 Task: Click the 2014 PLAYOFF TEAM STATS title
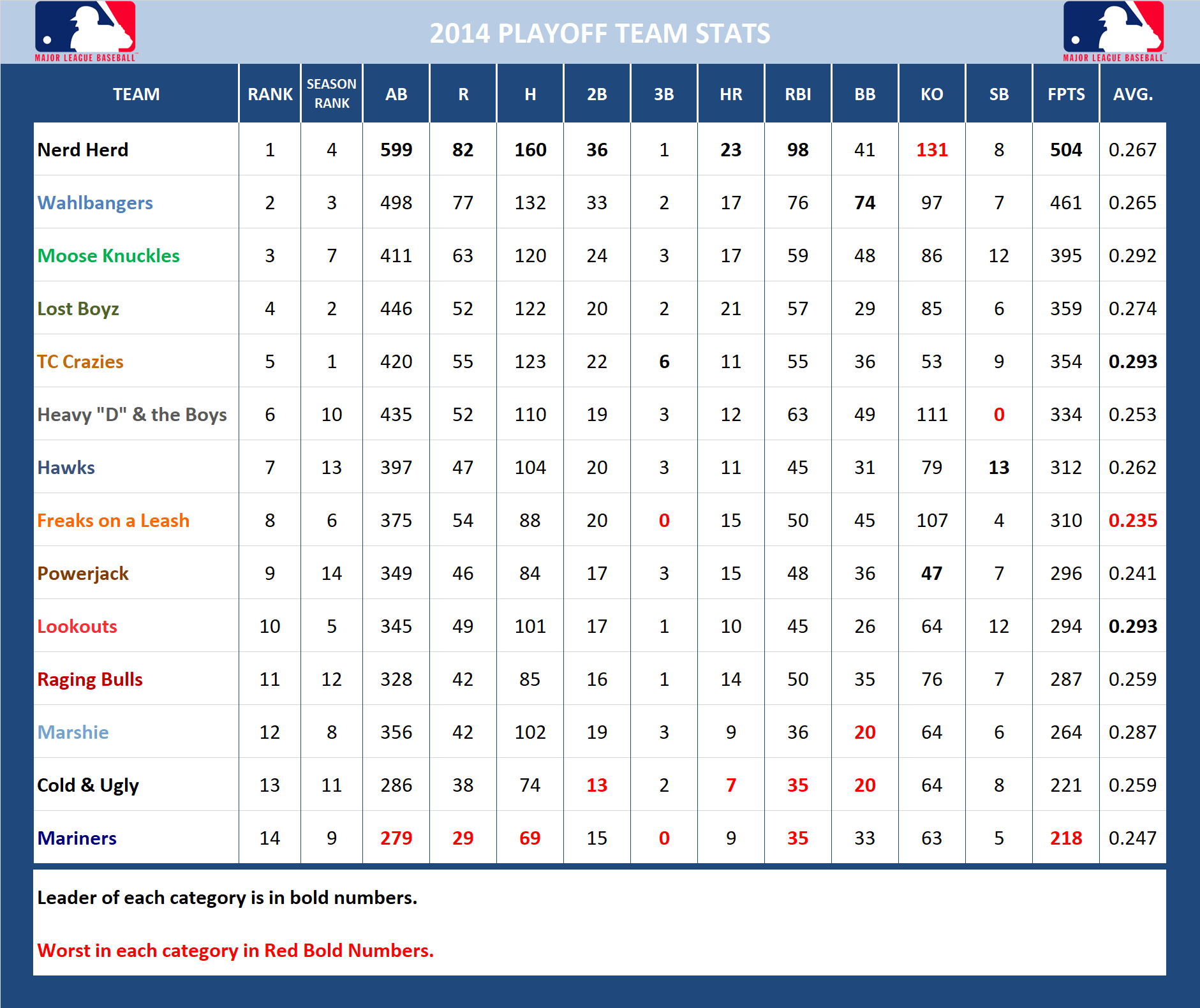[x=600, y=33]
